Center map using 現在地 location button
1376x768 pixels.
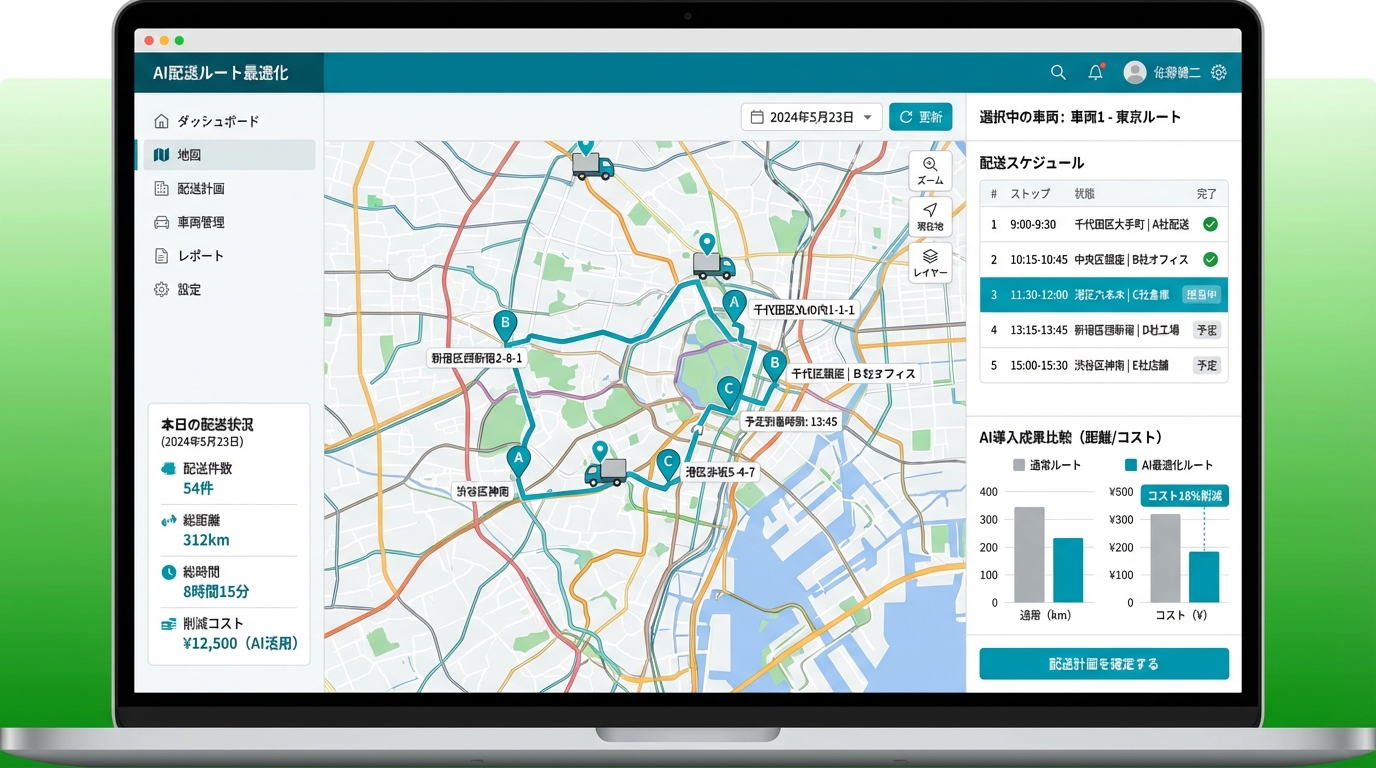click(x=930, y=216)
